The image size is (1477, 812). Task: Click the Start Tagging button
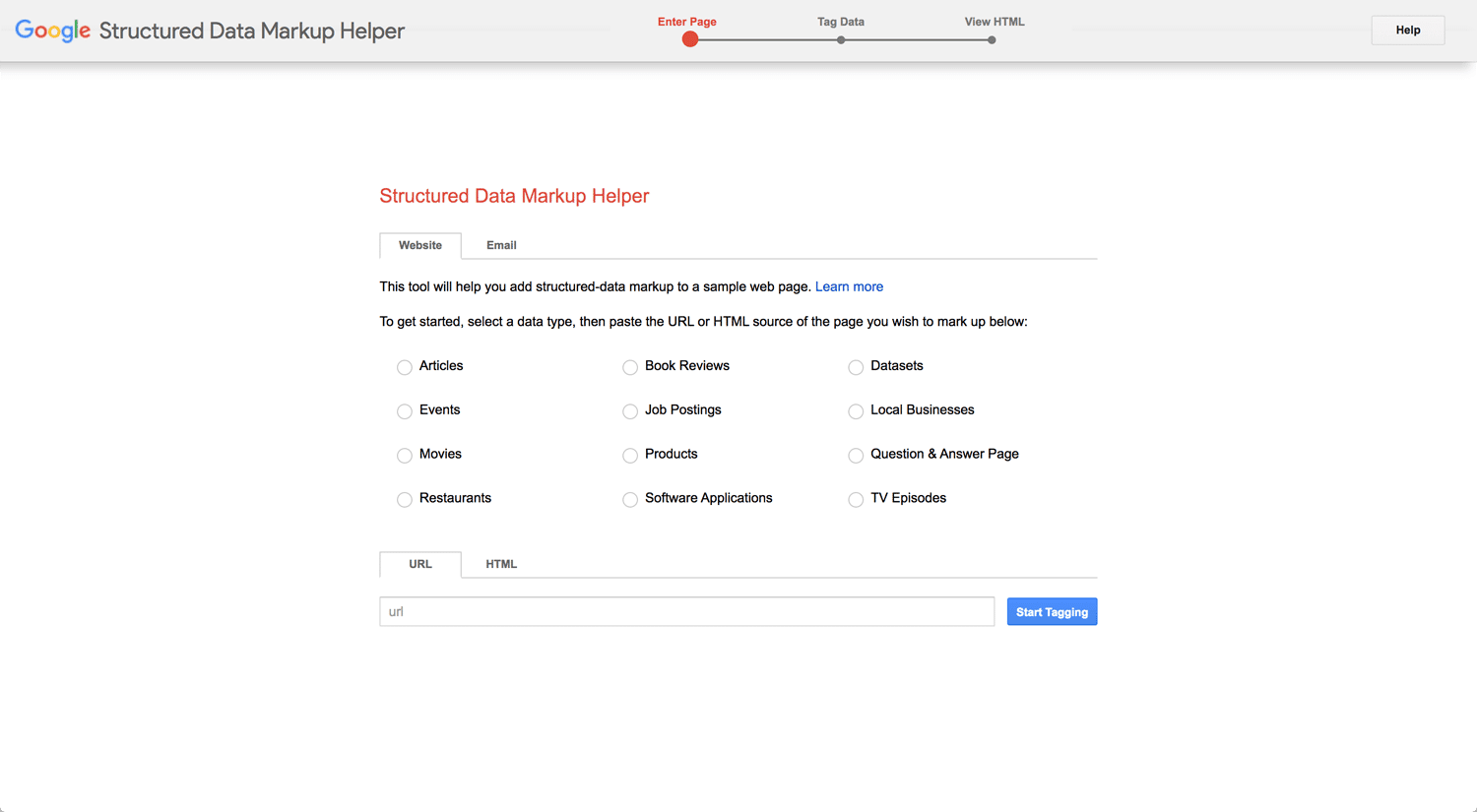pyautogui.click(x=1052, y=612)
